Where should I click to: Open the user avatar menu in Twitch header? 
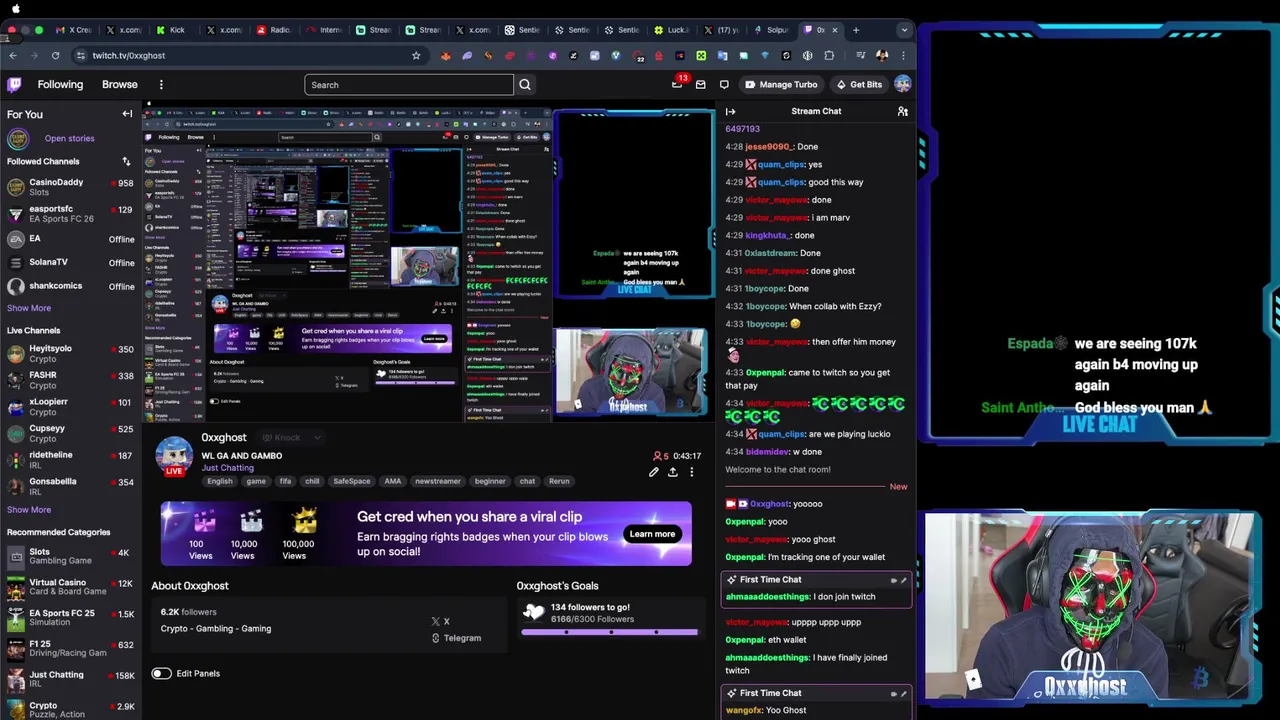click(x=903, y=84)
